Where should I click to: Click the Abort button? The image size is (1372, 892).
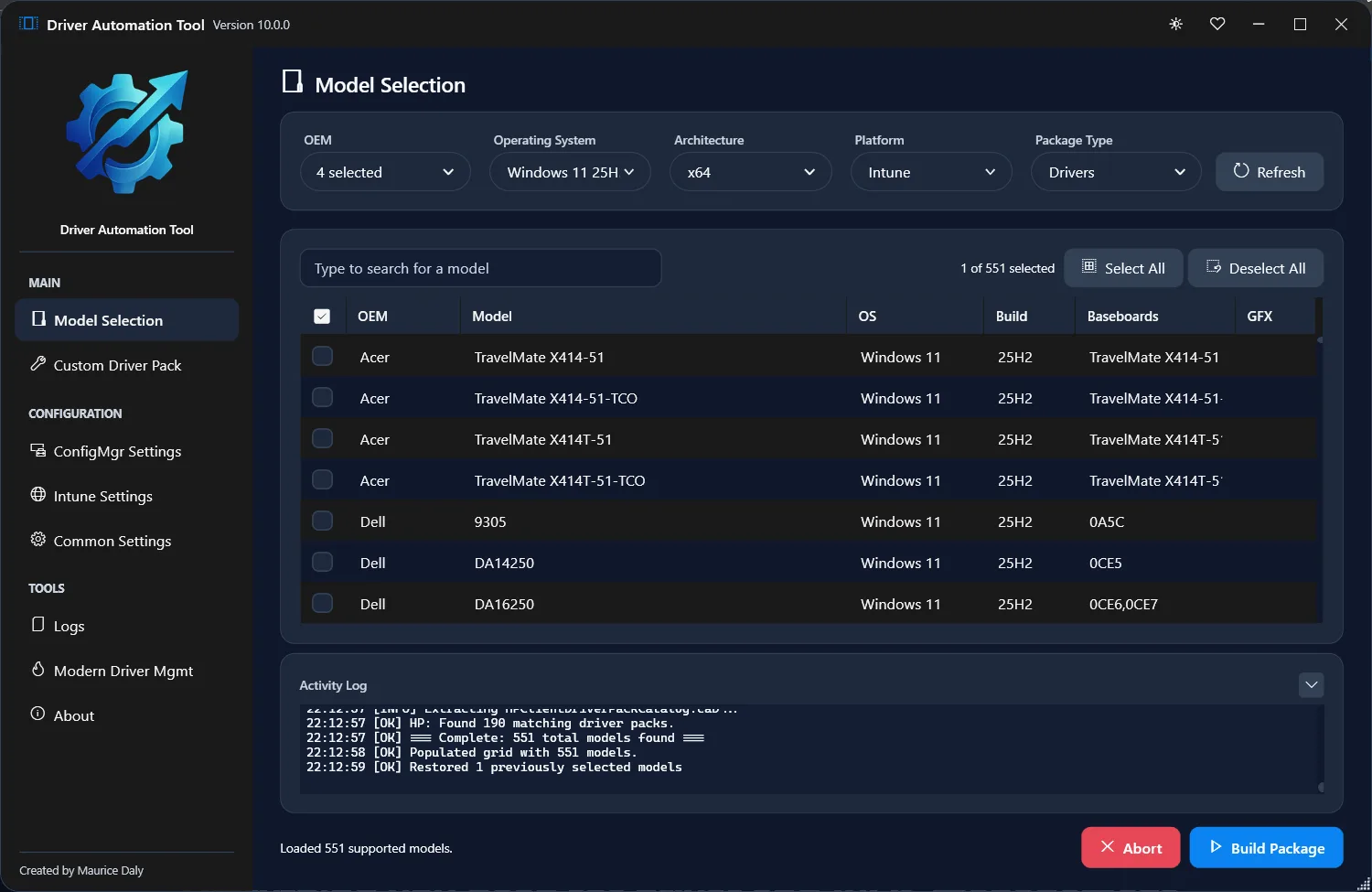click(x=1131, y=847)
